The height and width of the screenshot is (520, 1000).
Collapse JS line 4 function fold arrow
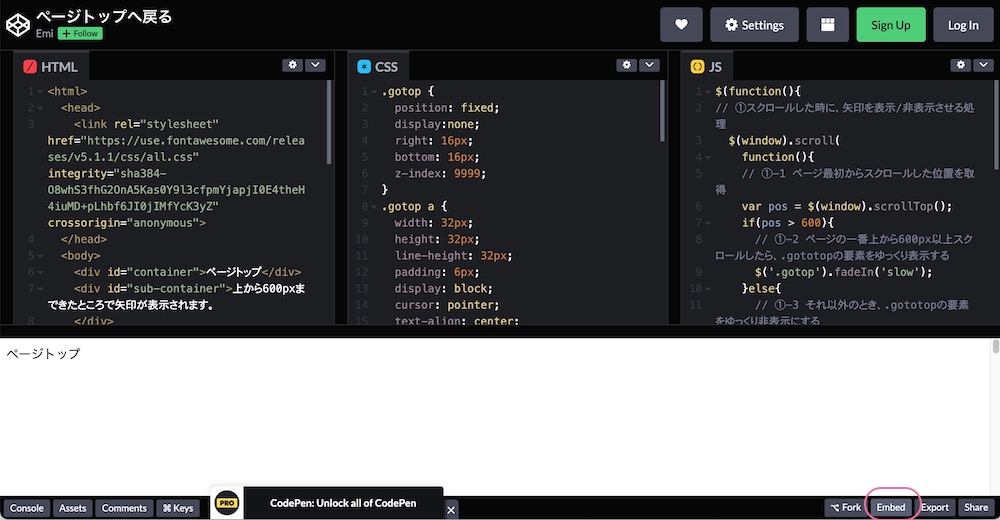[x=708, y=158]
